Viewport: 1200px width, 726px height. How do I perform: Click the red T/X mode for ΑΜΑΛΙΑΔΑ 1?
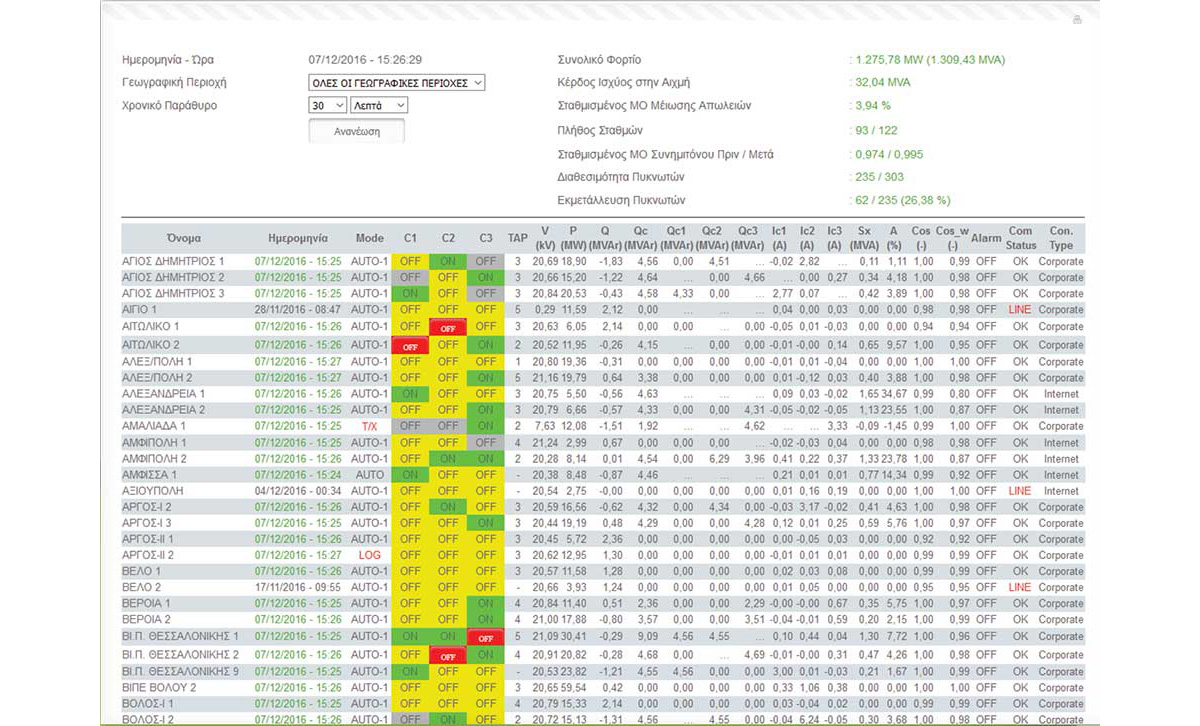coord(369,426)
